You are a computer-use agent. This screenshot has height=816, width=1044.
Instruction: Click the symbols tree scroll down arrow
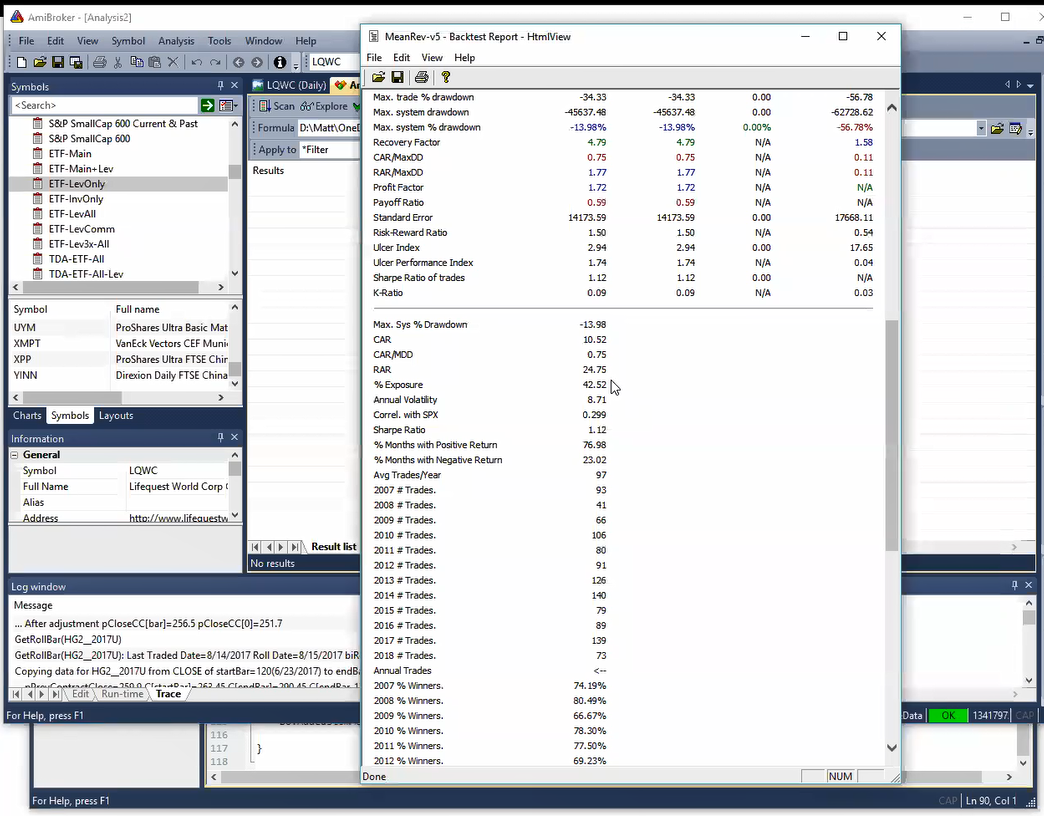coord(234,273)
